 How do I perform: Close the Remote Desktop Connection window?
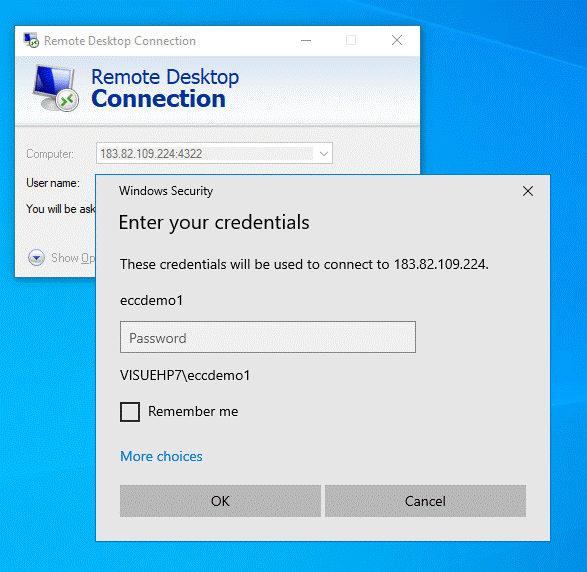pos(397,40)
